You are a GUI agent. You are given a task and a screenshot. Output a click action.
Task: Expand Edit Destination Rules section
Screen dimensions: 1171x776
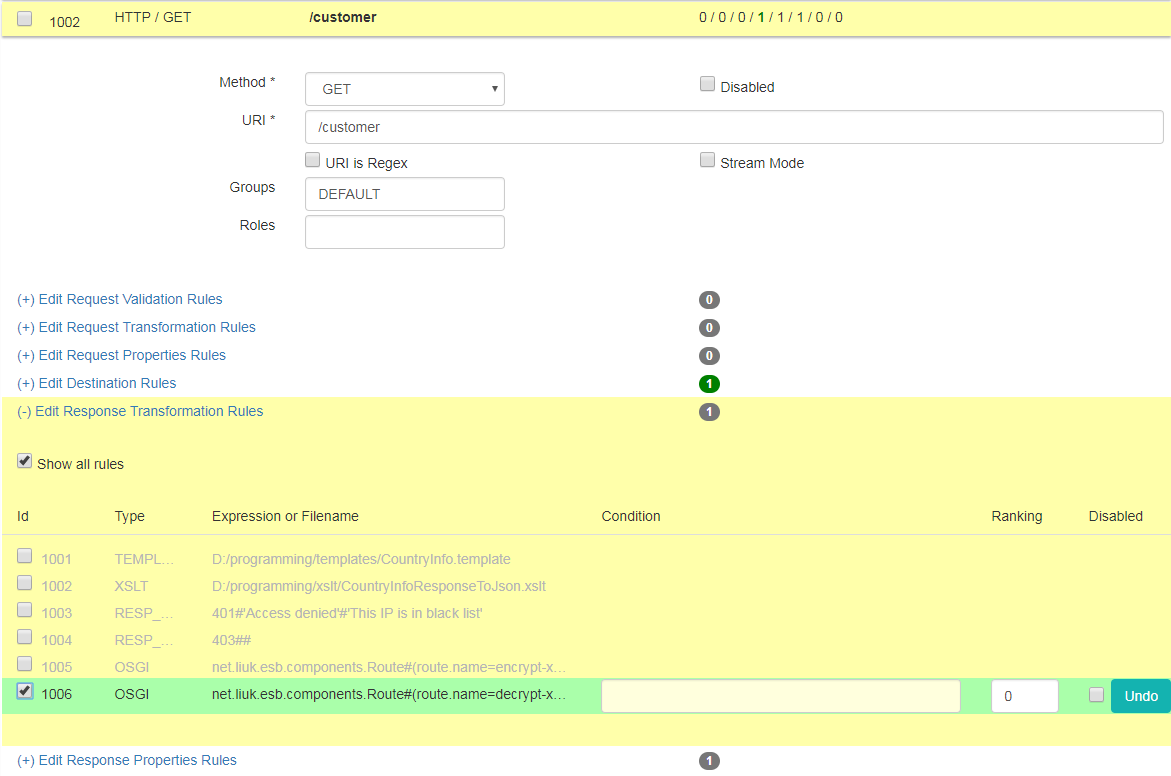pos(97,383)
